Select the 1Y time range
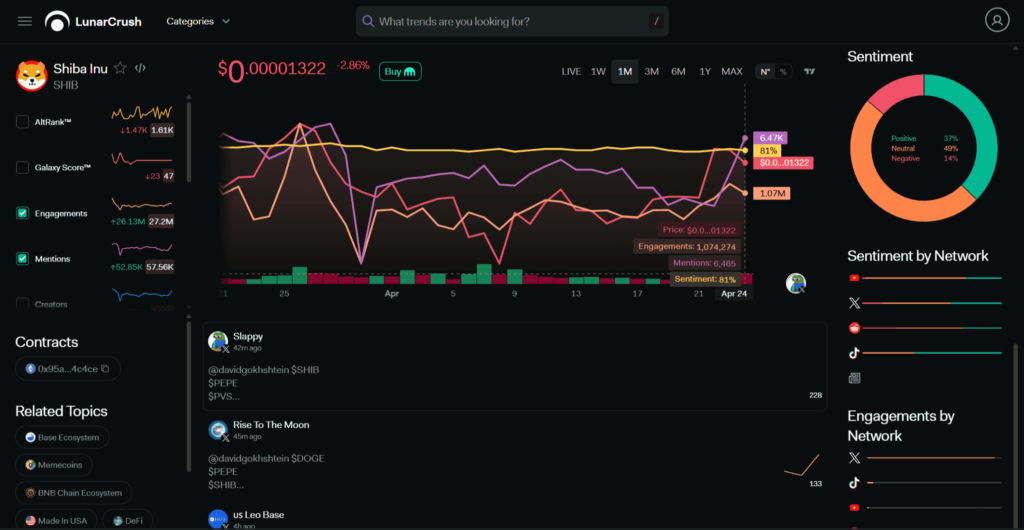This screenshot has width=1024, height=530. 705,72
